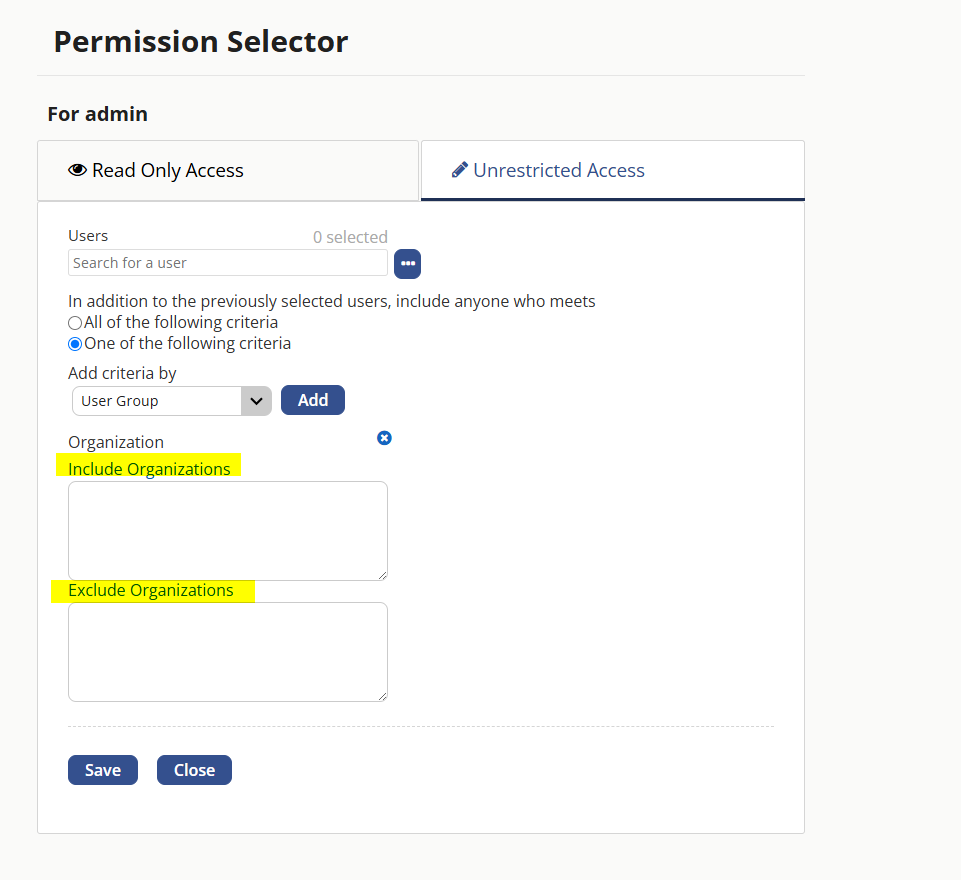The image size is (961, 880).
Task: Click the dropdown chevron beside User Group
Action: 256,401
